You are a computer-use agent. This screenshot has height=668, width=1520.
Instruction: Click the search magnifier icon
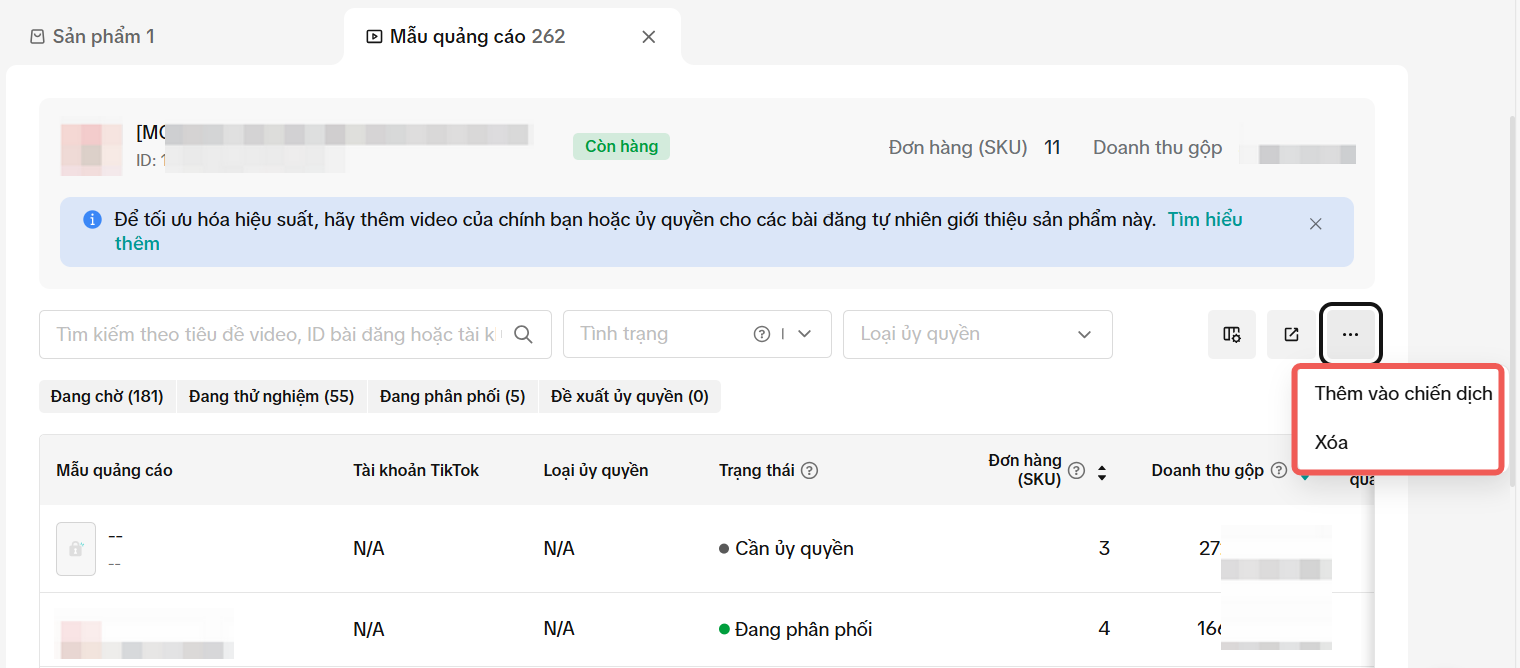[x=523, y=334]
